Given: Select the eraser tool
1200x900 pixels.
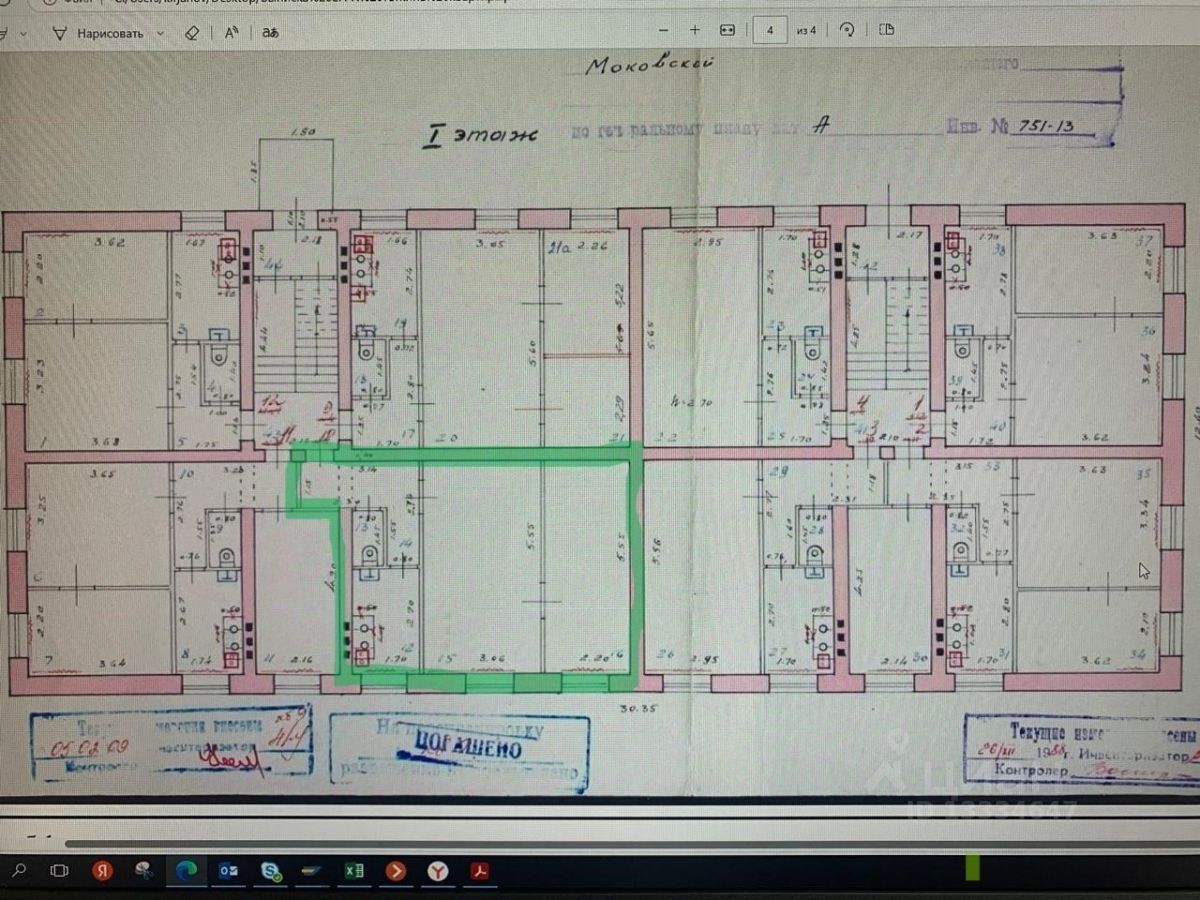Looking at the screenshot, I should 193,32.
